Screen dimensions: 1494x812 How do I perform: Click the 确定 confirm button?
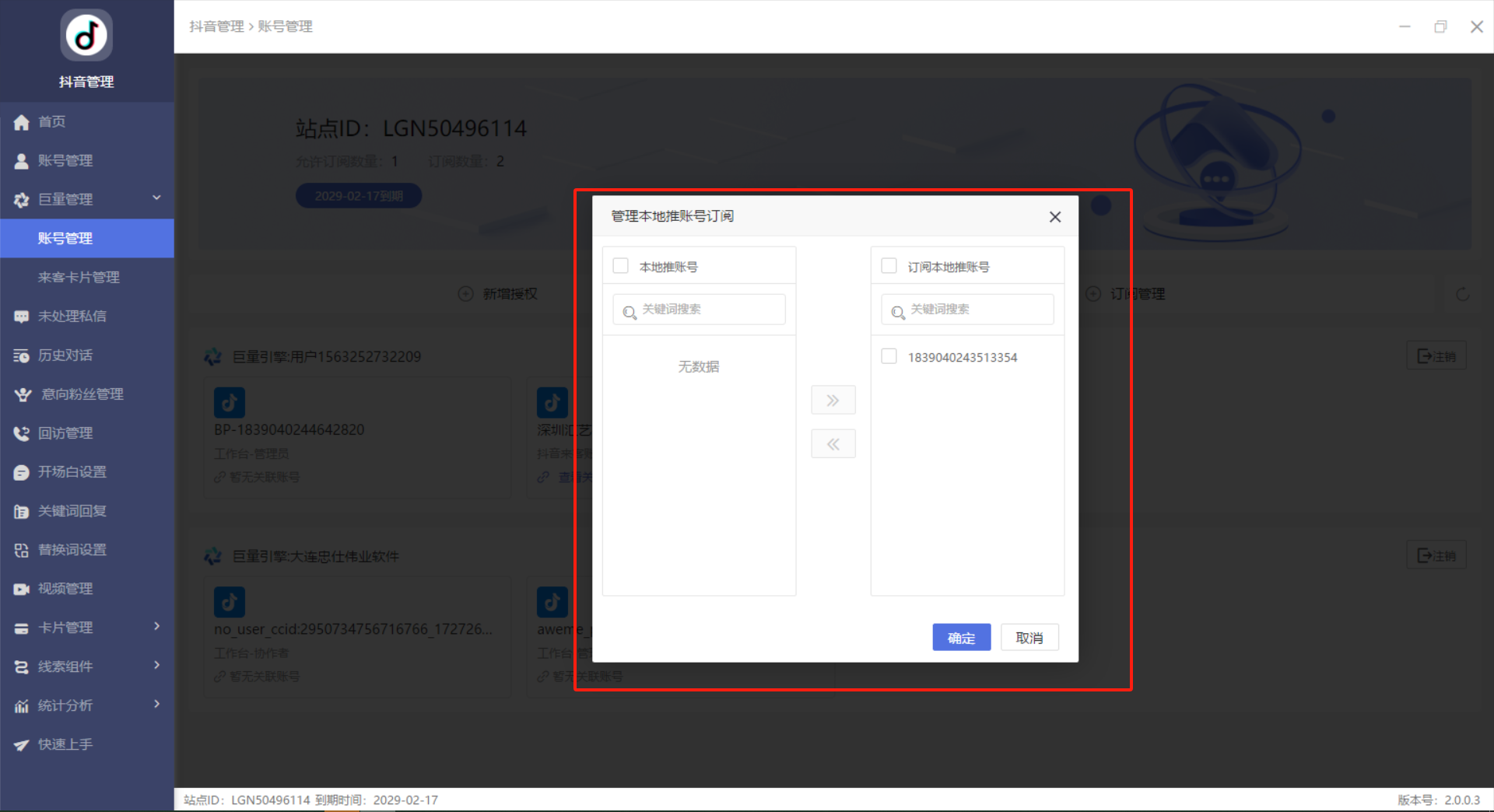tap(961, 638)
